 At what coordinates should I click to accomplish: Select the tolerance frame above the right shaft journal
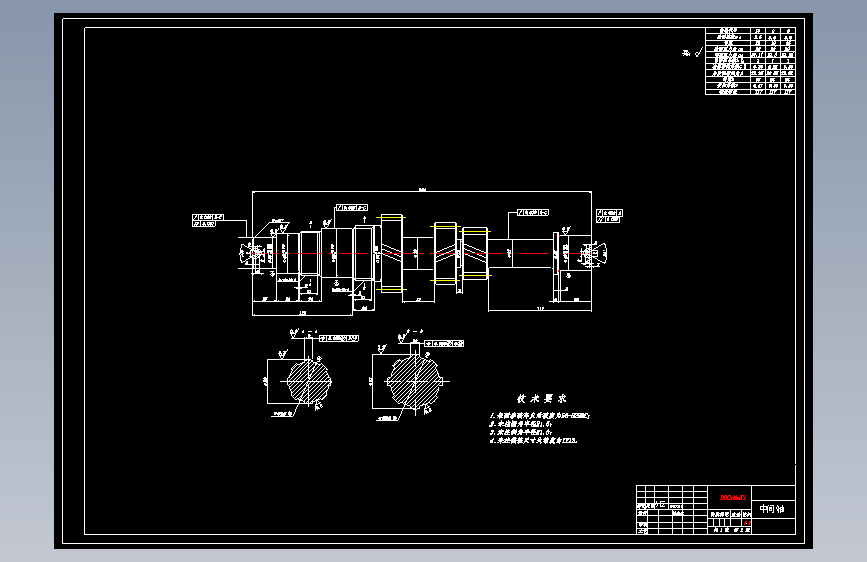coord(533,212)
